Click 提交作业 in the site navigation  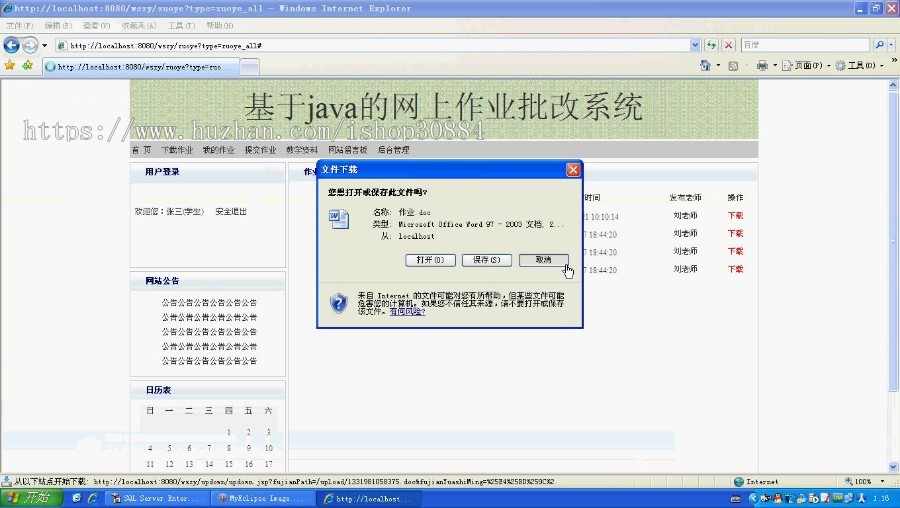pos(260,150)
